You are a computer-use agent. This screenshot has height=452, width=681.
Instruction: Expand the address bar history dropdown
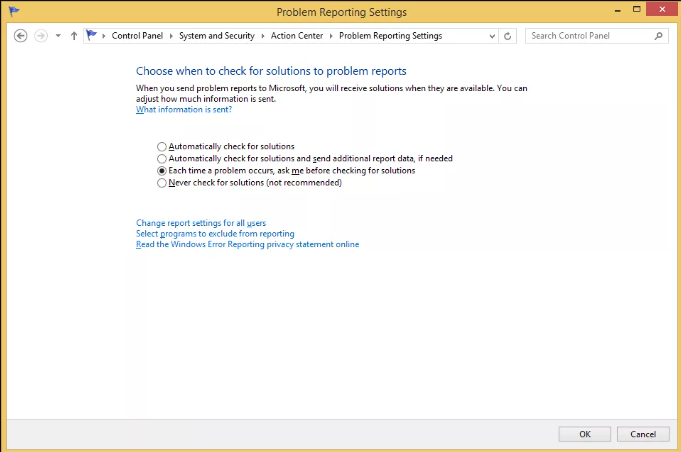pyautogui.click(x=492, y=36)
